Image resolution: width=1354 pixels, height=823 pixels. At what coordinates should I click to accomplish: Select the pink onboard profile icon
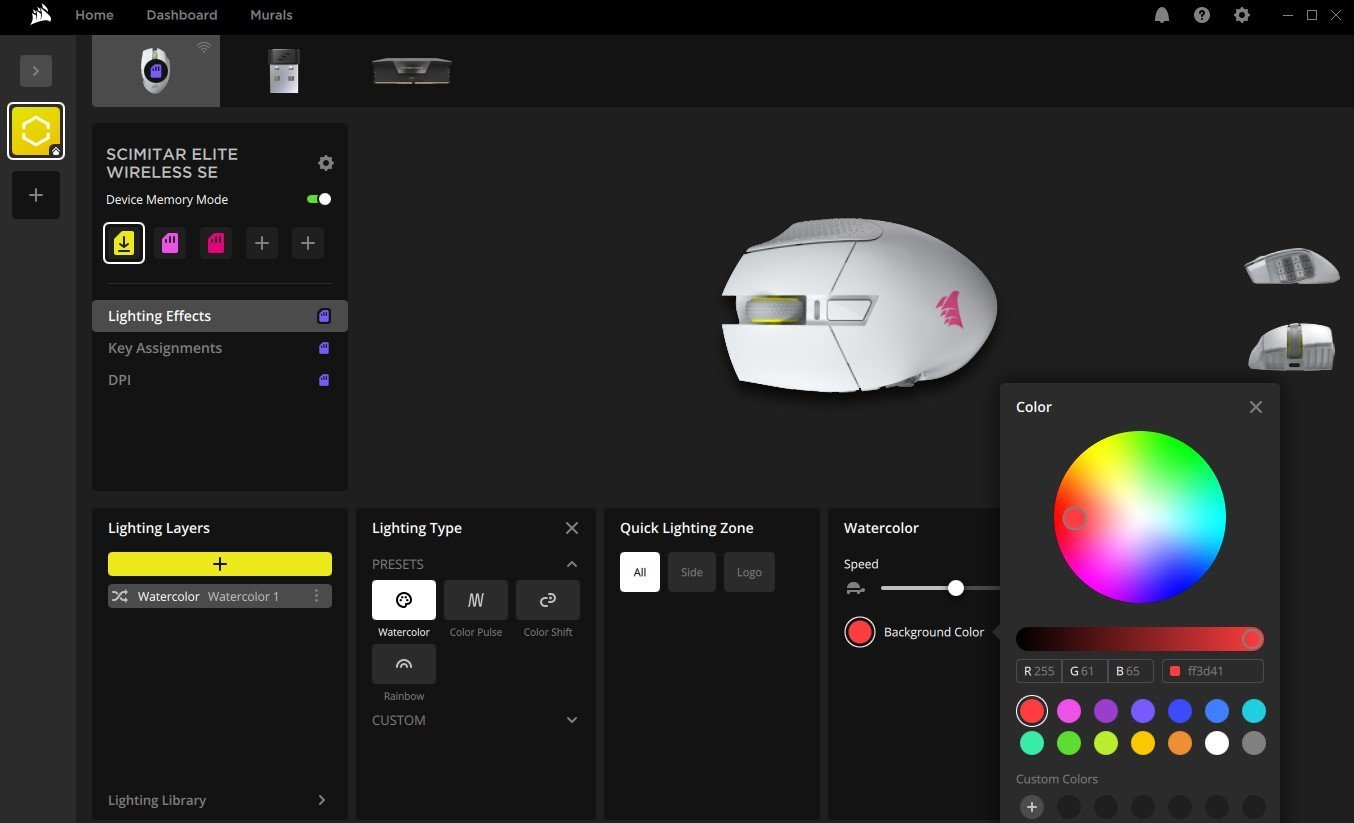click(170, 242)
